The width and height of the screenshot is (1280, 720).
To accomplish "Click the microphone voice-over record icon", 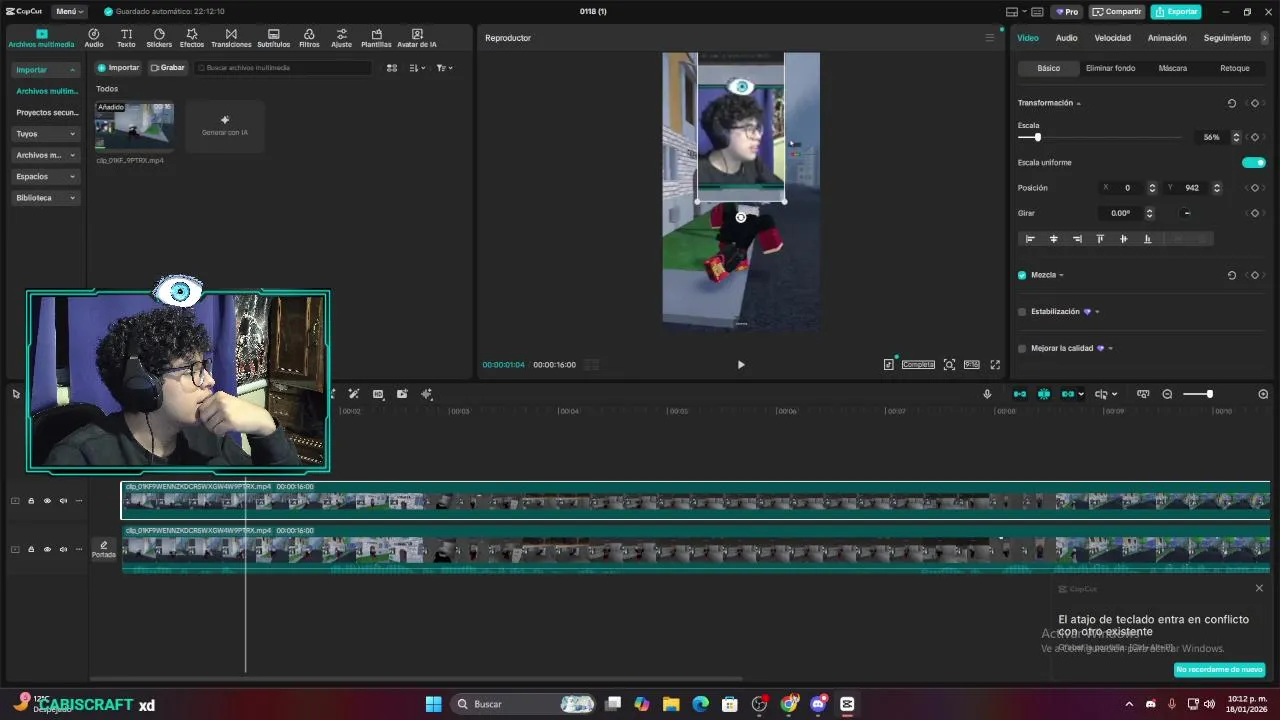I will (x=987, y=394).
